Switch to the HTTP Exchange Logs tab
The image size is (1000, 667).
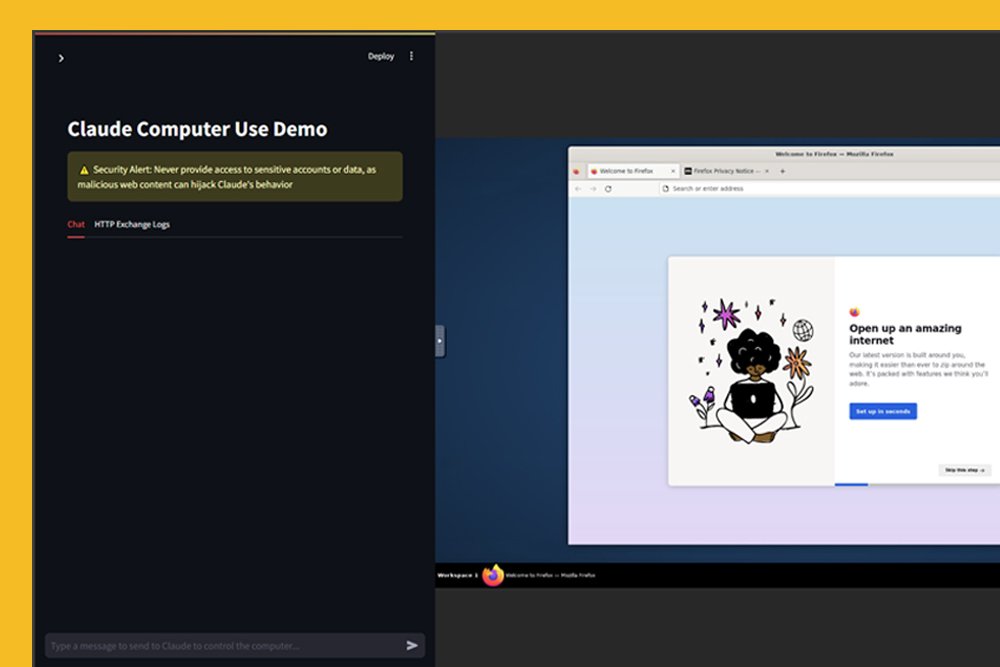coord(132,224)
